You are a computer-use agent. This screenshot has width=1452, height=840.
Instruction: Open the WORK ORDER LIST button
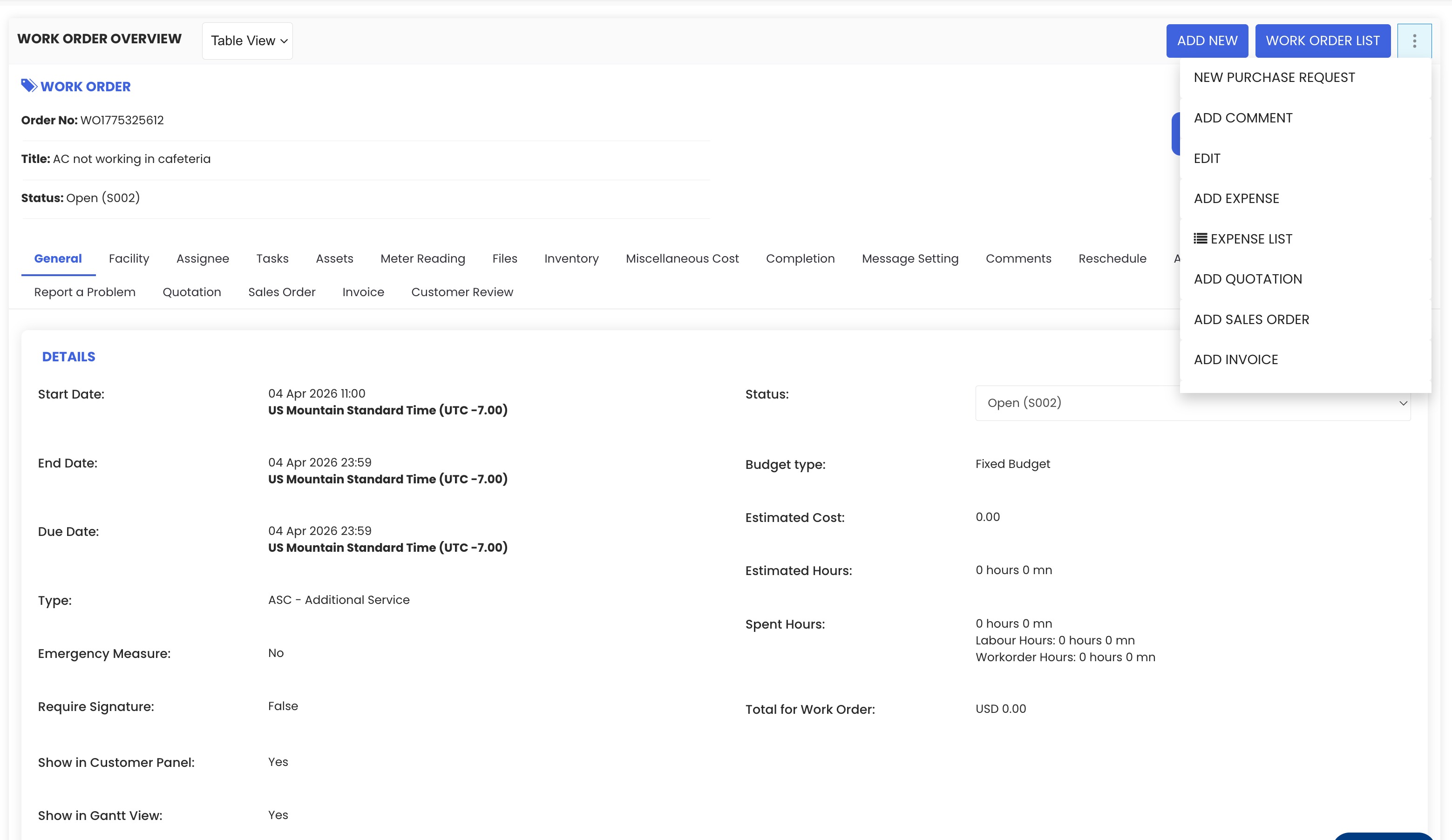coord(1323,41)
